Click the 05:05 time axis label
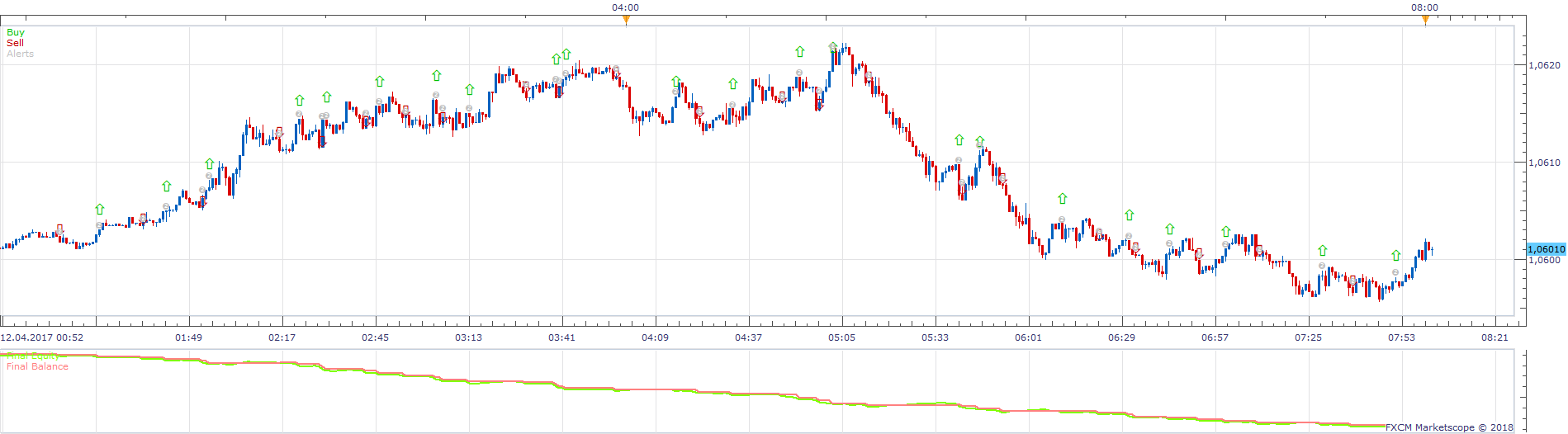This screenshot has height=434, width=1568. (841, 337)
